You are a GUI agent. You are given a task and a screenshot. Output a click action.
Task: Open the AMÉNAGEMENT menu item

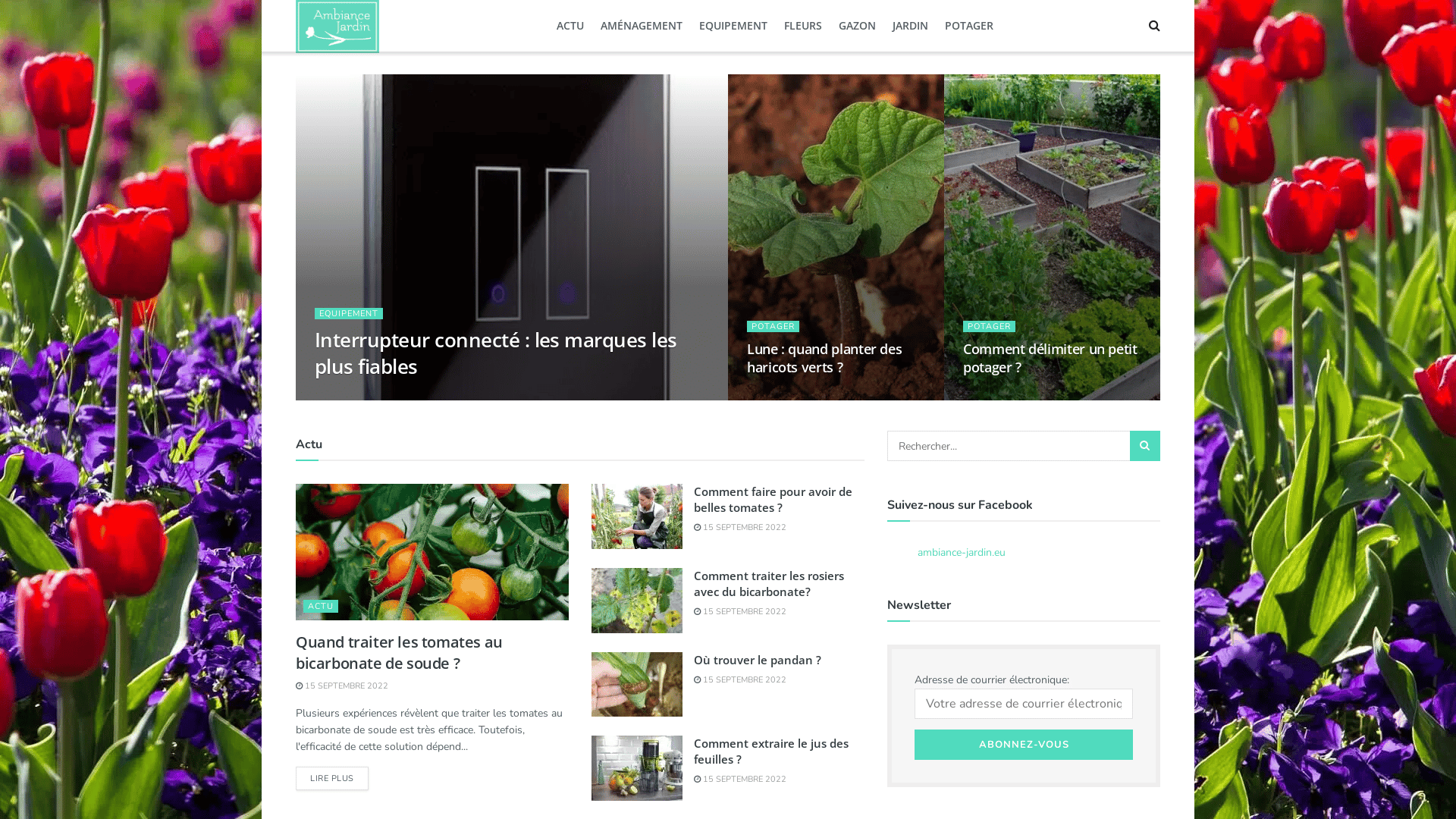click(x=642, y=26)
